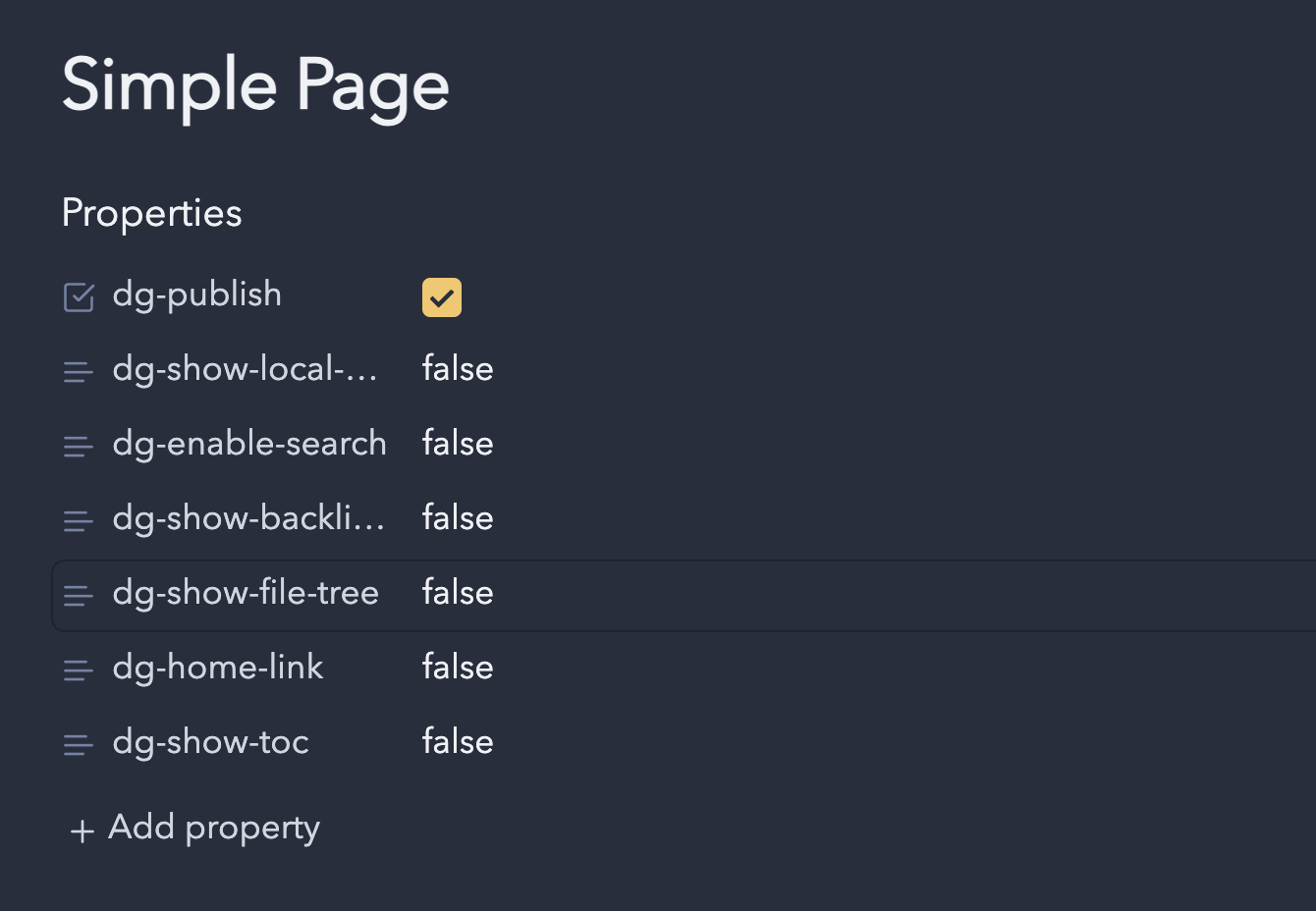Edit the dg-enable-search false value
The image size is (1316, 911).
458,444
